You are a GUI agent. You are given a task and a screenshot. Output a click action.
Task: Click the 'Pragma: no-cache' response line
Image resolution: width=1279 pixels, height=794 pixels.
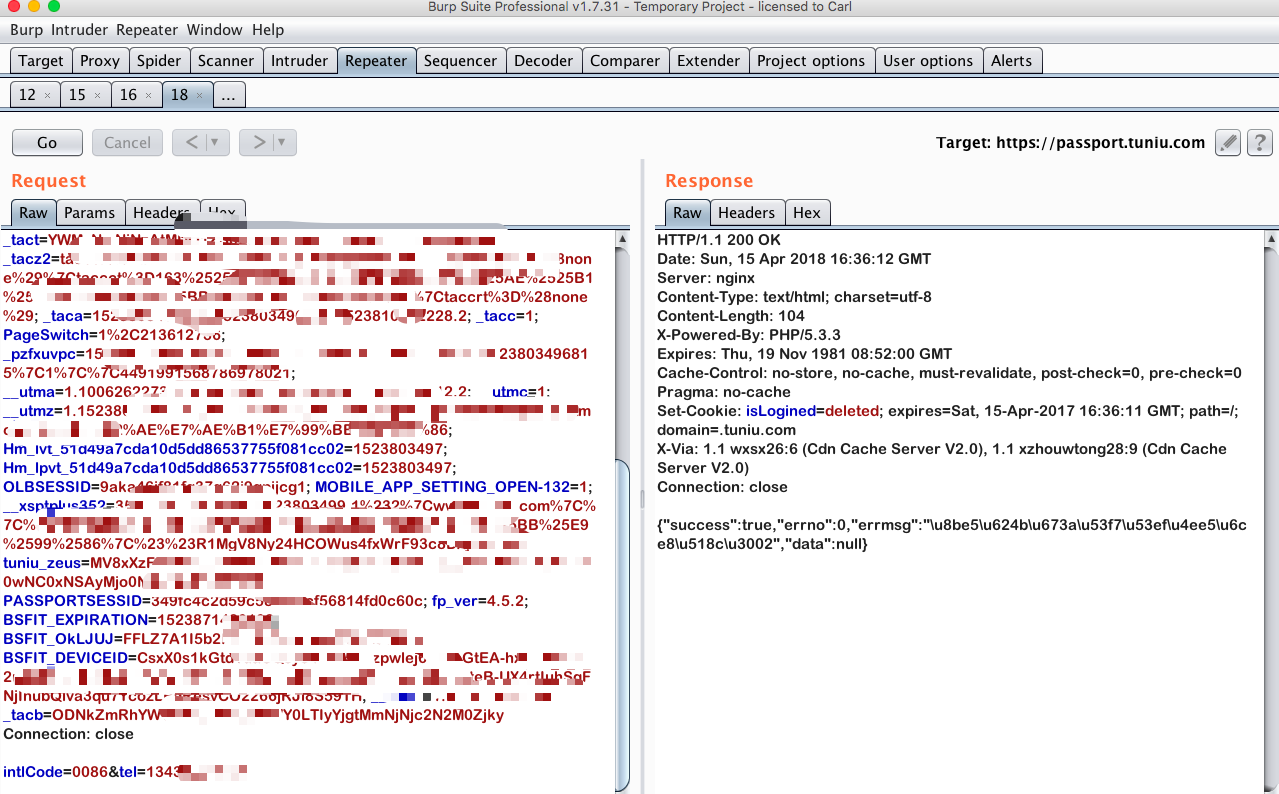coord(724,392)
